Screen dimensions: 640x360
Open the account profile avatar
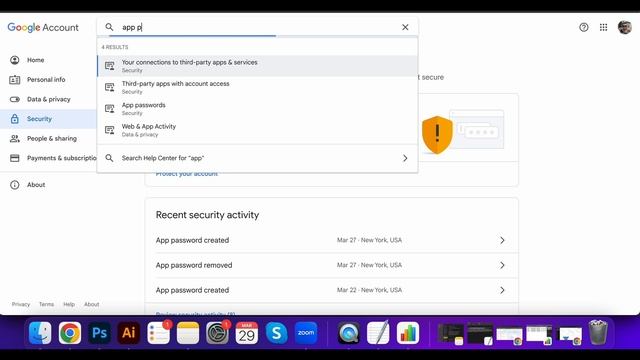point(624,27)
